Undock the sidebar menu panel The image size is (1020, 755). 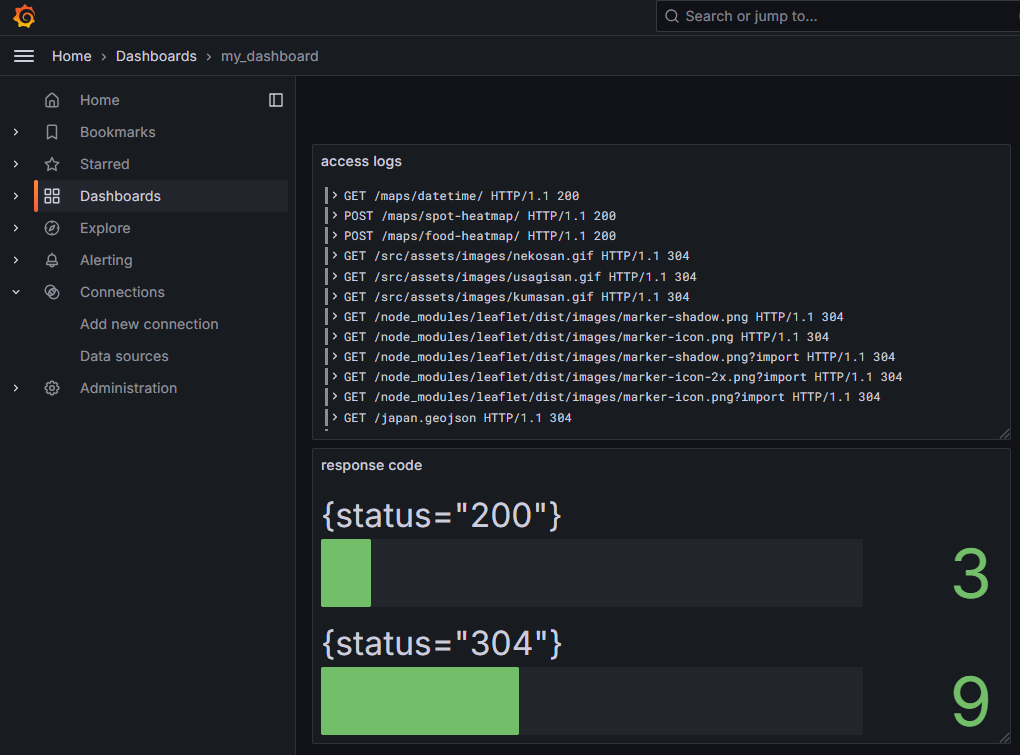pyautogui.click(x=276, y=100)
